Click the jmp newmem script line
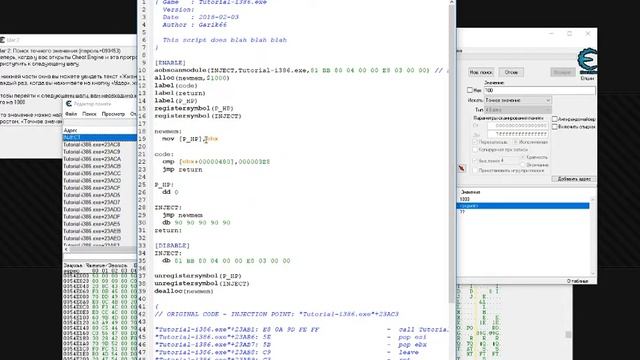 tap(182, 215)
